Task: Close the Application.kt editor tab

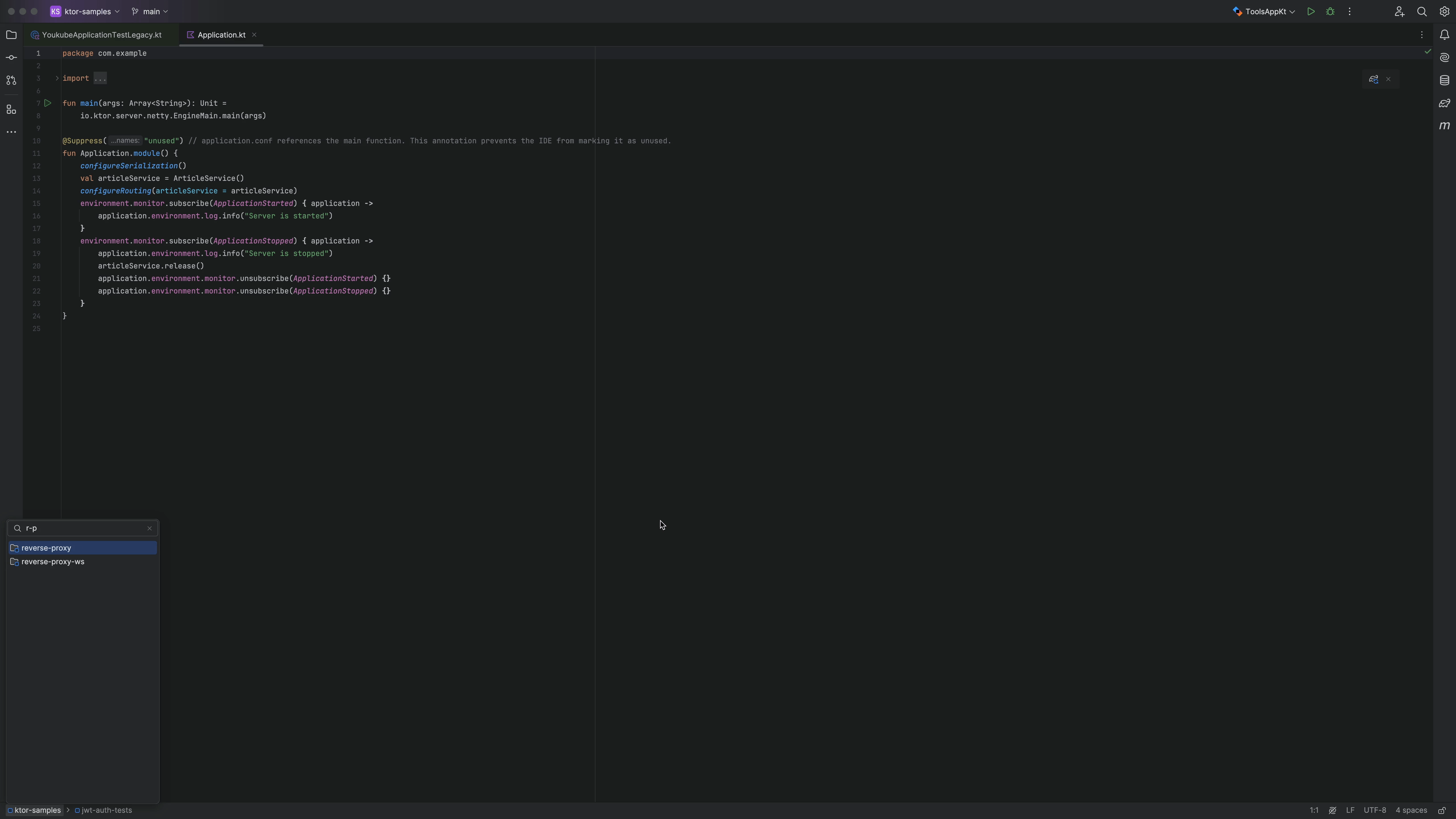Action: pos(254,35)
